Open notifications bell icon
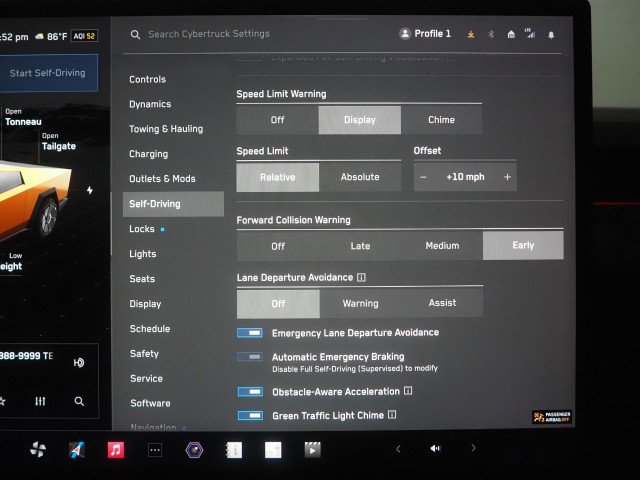 pos(551,35)
